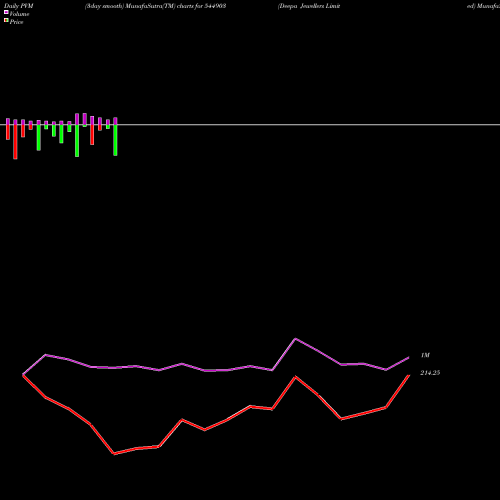
Task: Click the 1M volume value label
Action: coord(425,355)
